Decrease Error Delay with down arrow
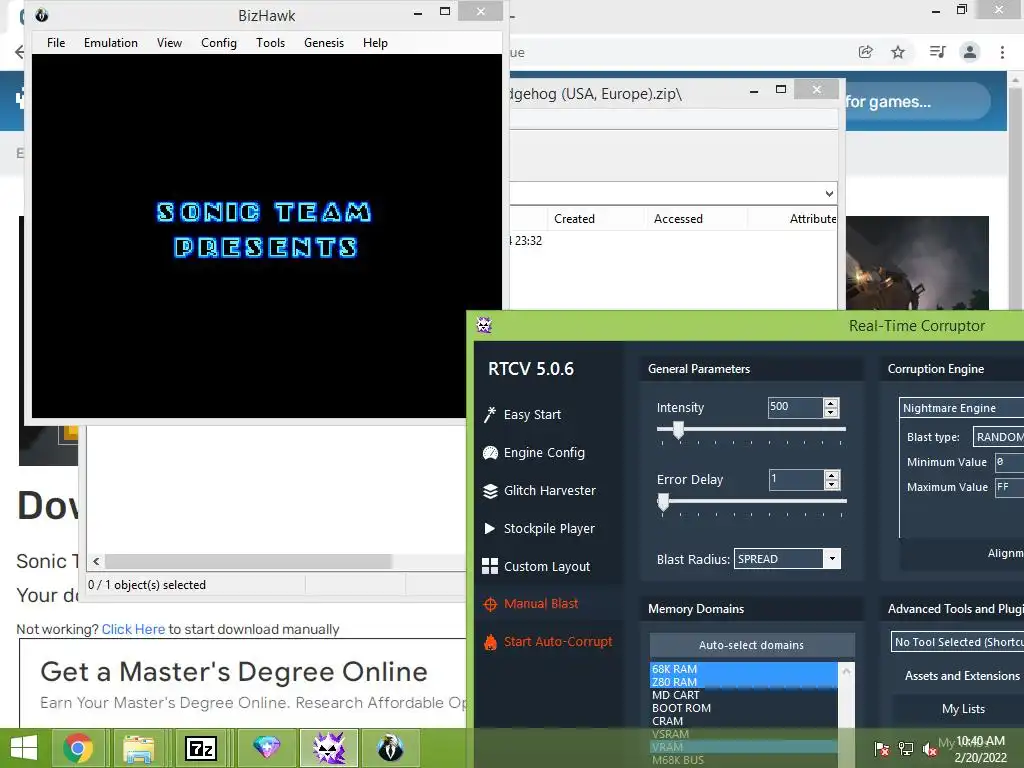Screen dimensions: 1024x768 (x=831, y=485)
